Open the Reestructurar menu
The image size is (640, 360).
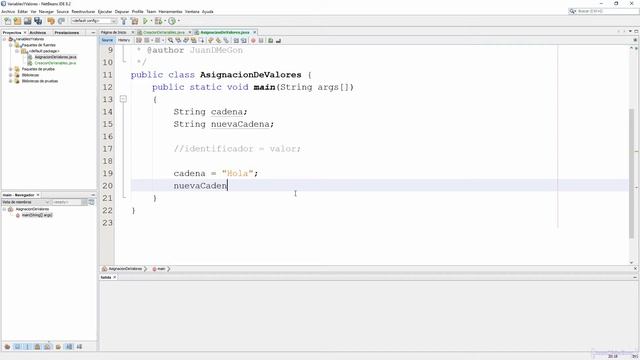point(83,11)
